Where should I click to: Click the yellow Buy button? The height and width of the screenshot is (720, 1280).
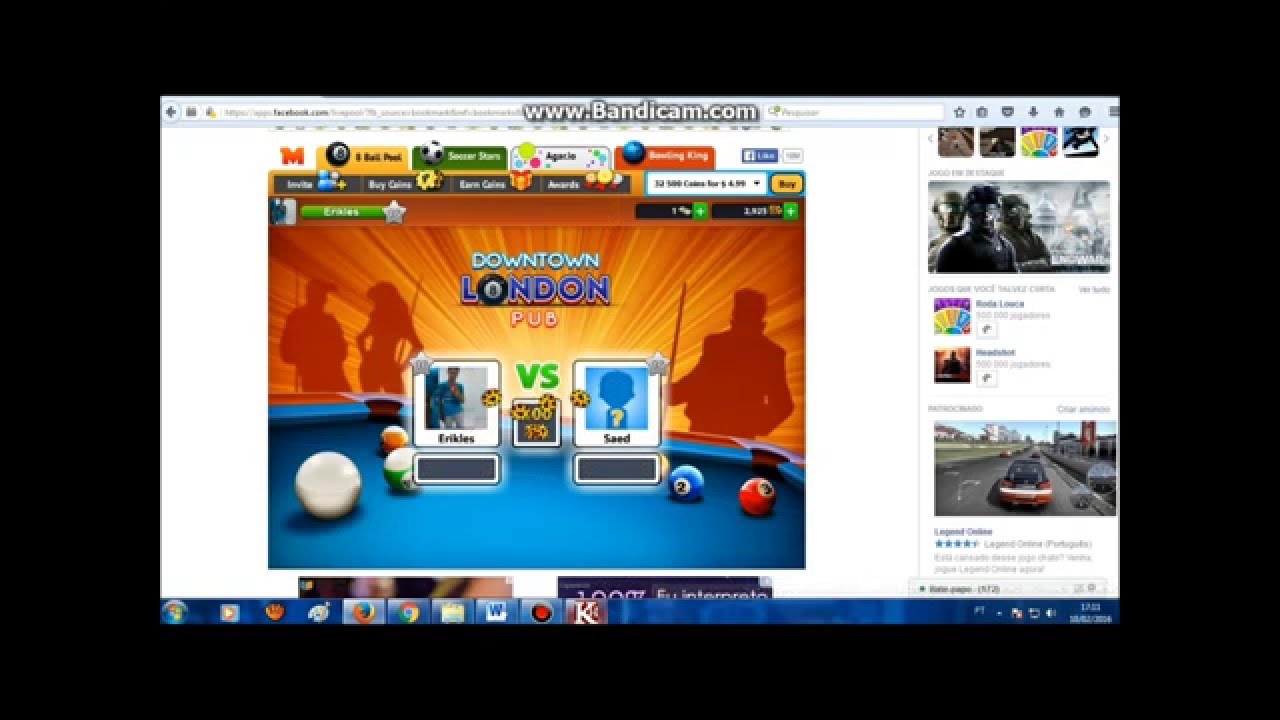(x=786, y=184)
